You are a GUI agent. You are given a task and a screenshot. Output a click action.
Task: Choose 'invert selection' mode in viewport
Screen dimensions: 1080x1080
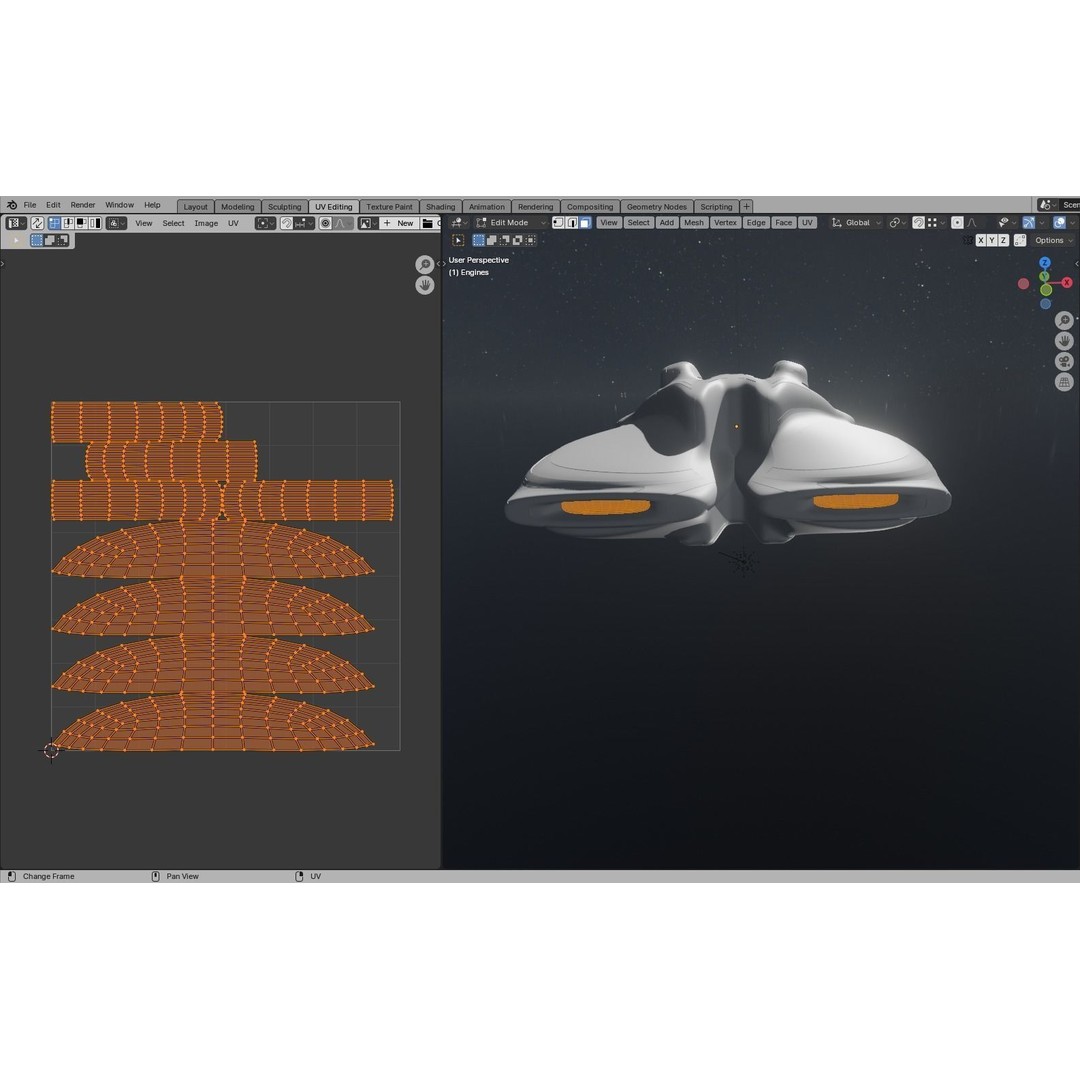click(517, 240)
